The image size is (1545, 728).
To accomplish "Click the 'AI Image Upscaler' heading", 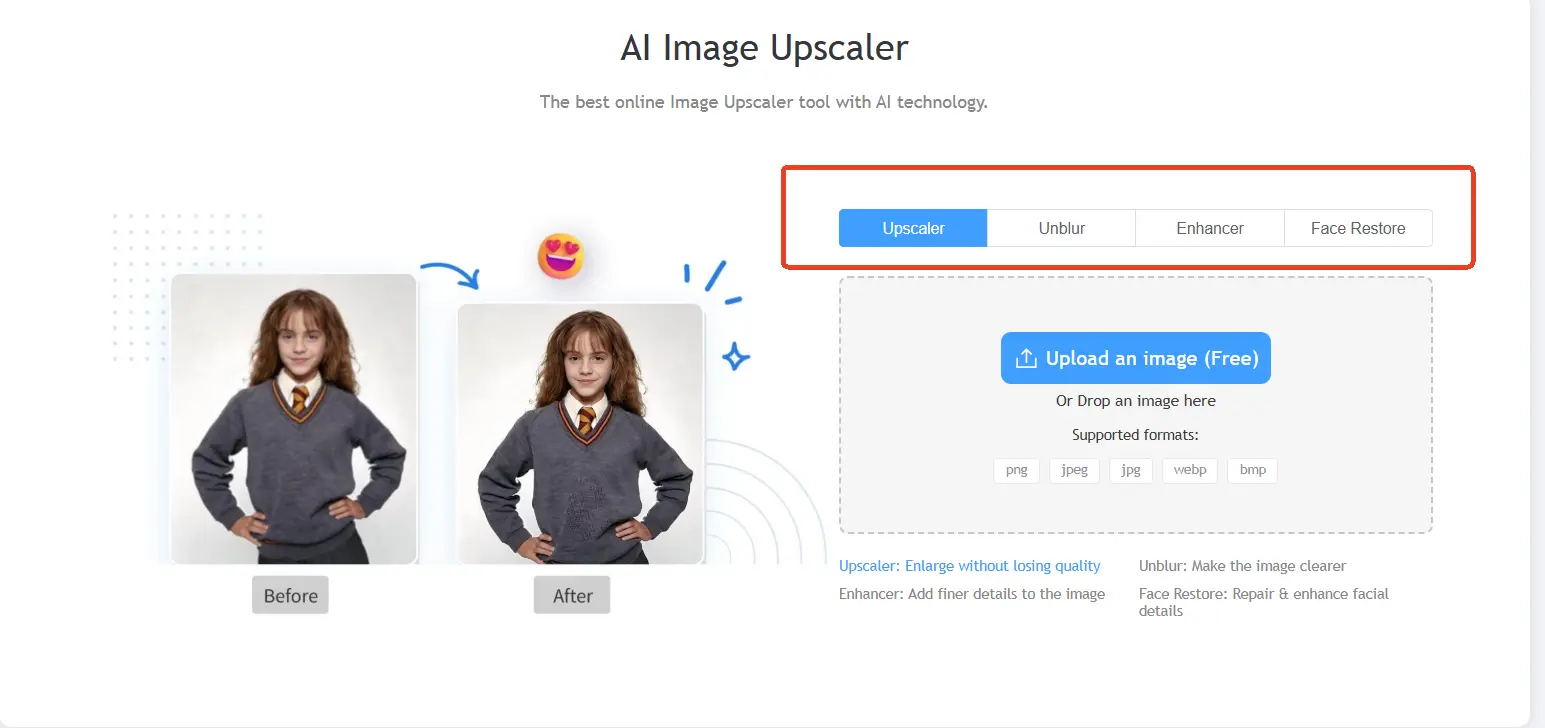I will point(765,47).
